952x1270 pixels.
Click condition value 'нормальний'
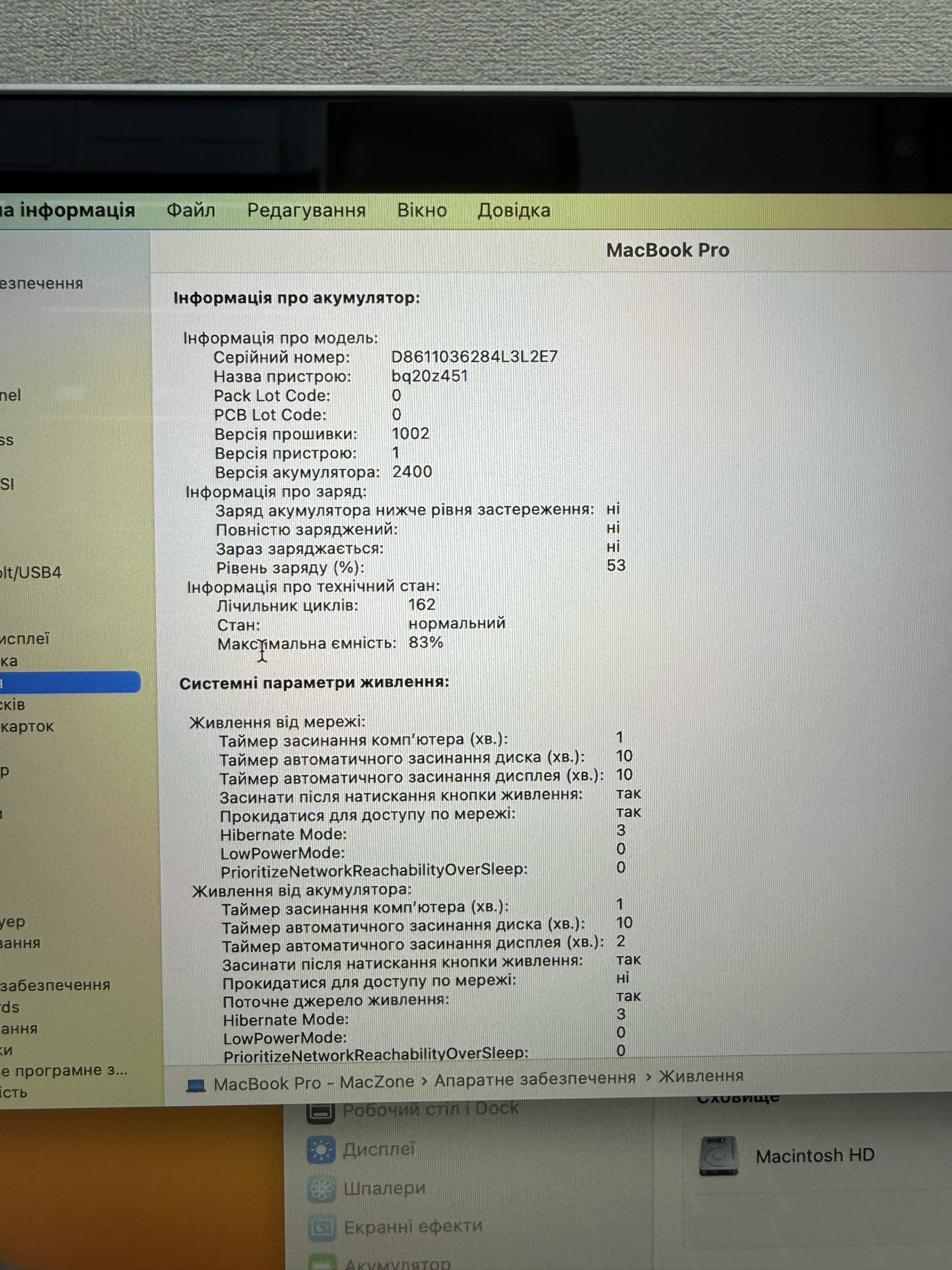(457, 623)
